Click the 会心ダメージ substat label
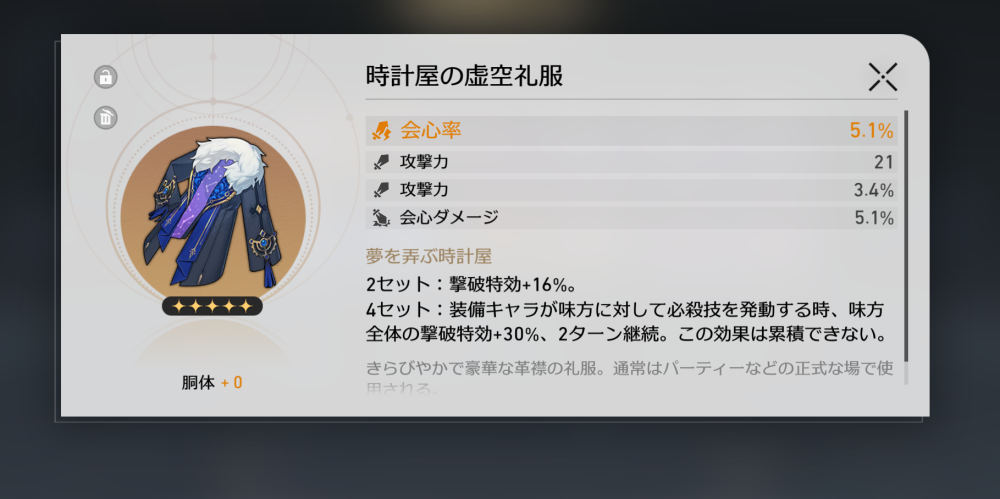The height and width of the screenshot is (499, 1000). click(x=449, y=218)
